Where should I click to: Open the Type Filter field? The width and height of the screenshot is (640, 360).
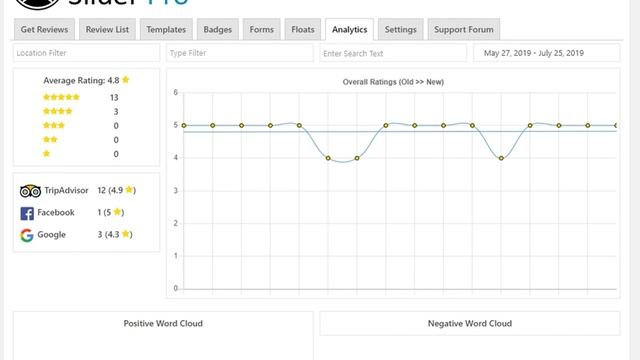click(x=240, y=53)
